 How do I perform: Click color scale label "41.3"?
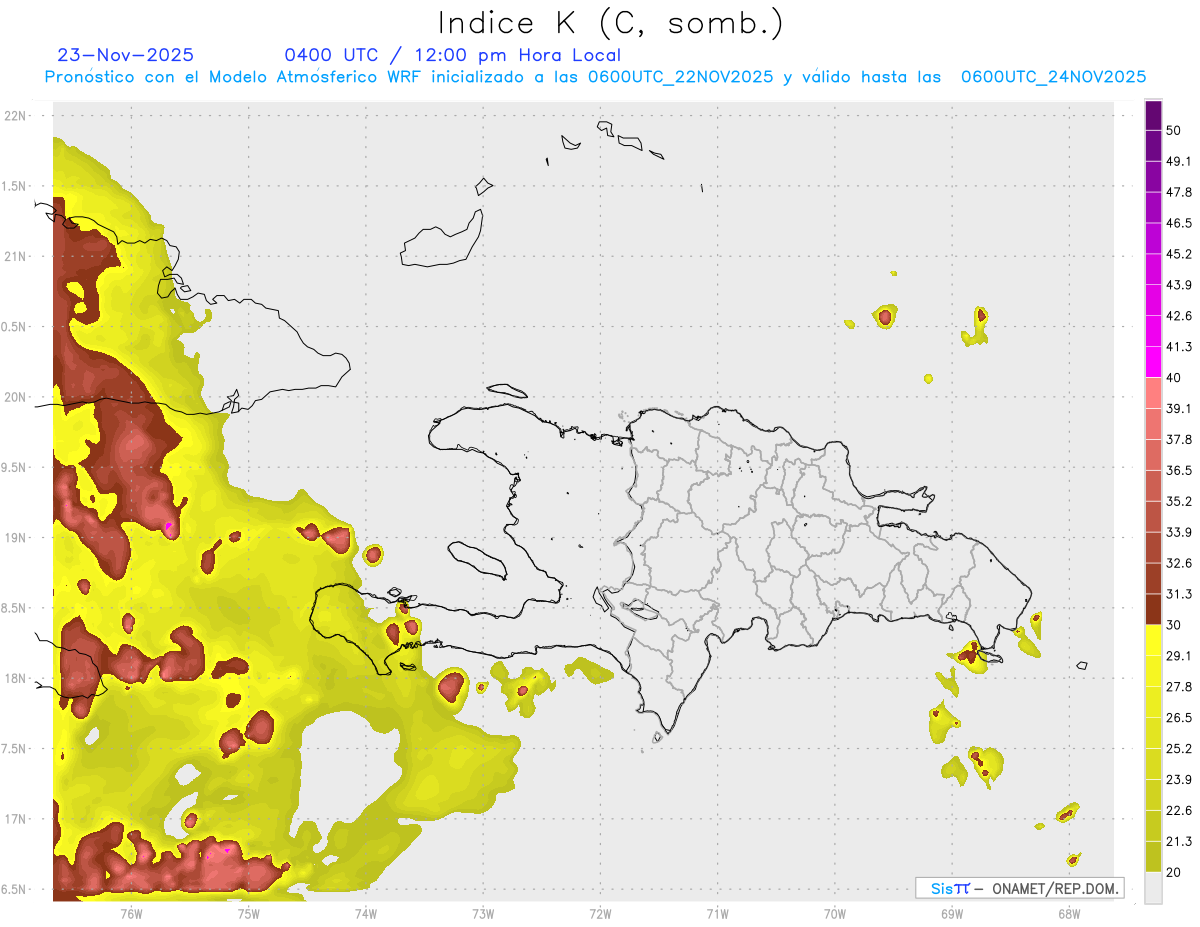click(x=1179, y=347)
